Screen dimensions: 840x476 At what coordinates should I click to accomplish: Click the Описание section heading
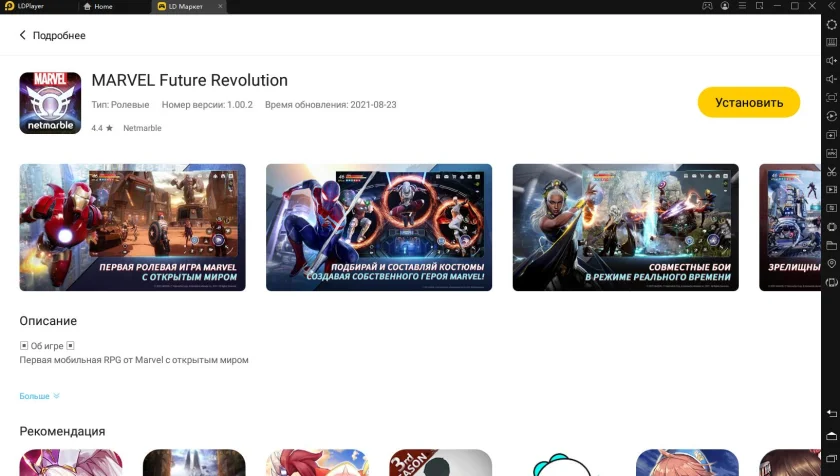(x=48, y=321)
